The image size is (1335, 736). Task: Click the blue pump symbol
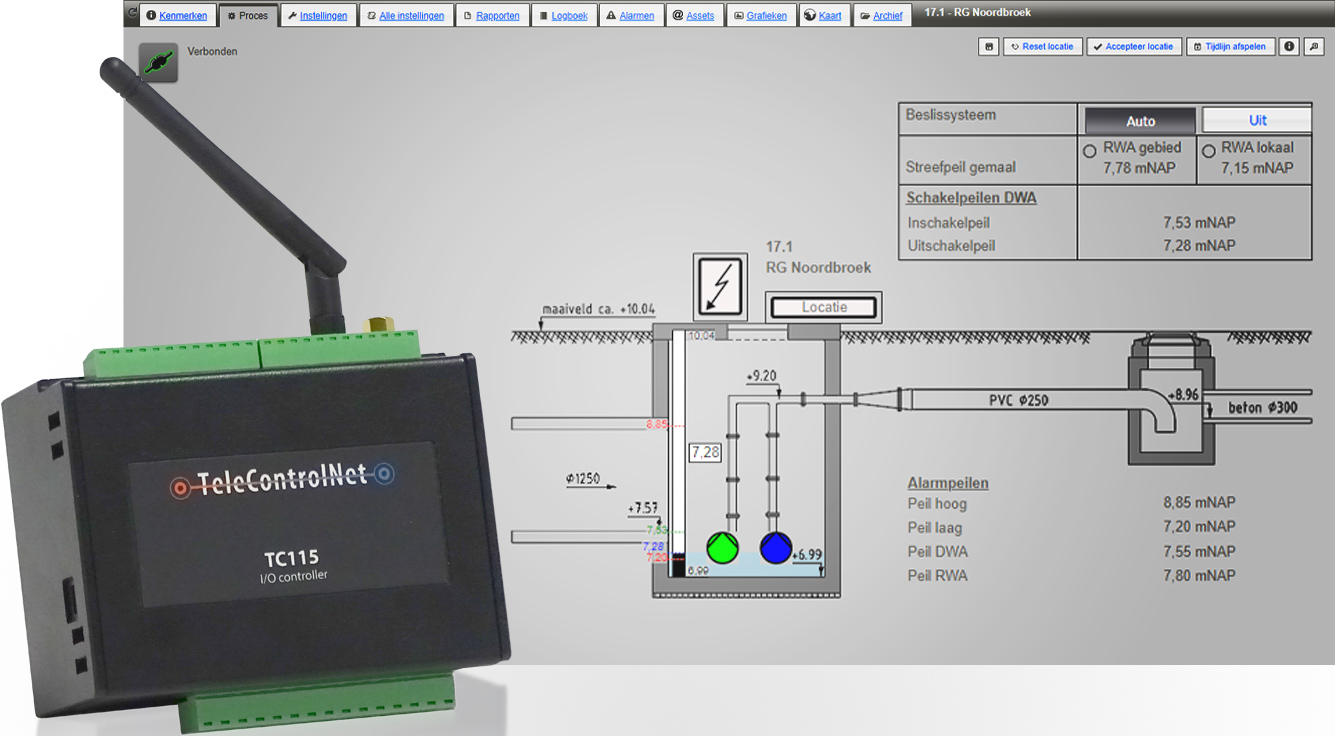pyautogui.click(x=776, y=548)
